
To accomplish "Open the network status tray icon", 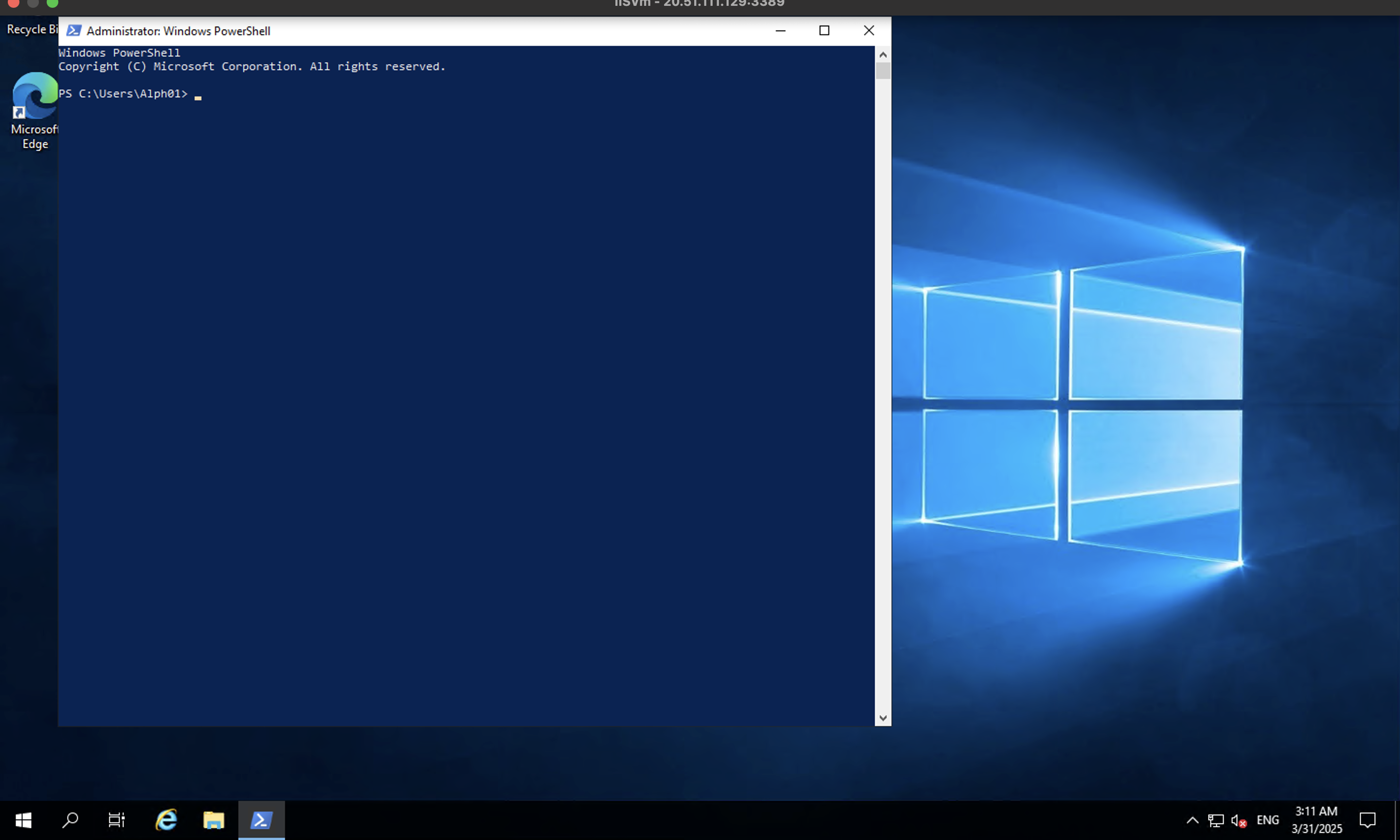I will tap(1216, 820).
